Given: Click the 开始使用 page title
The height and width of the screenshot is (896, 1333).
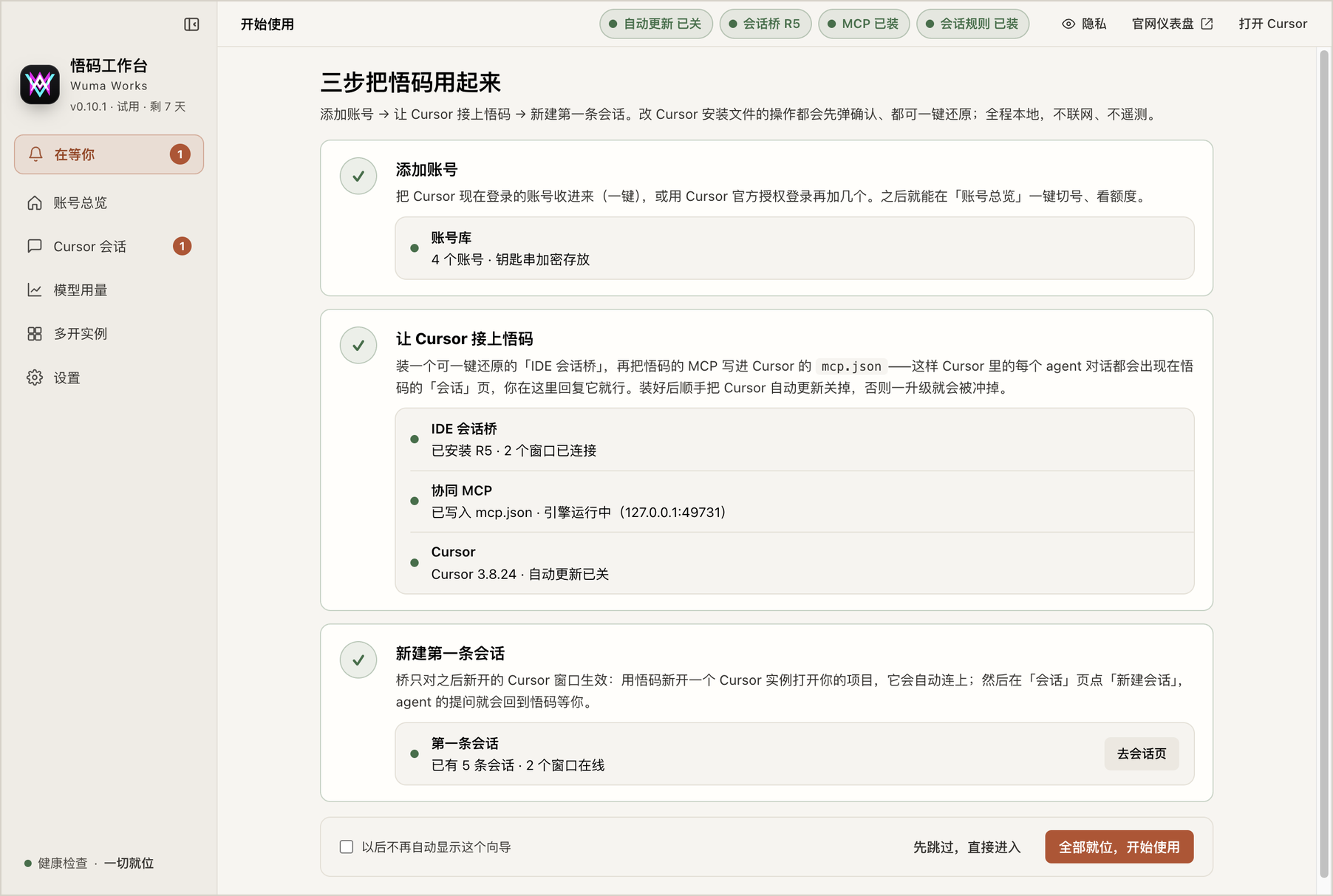Looking at the screenshot, I should (267, 24).
